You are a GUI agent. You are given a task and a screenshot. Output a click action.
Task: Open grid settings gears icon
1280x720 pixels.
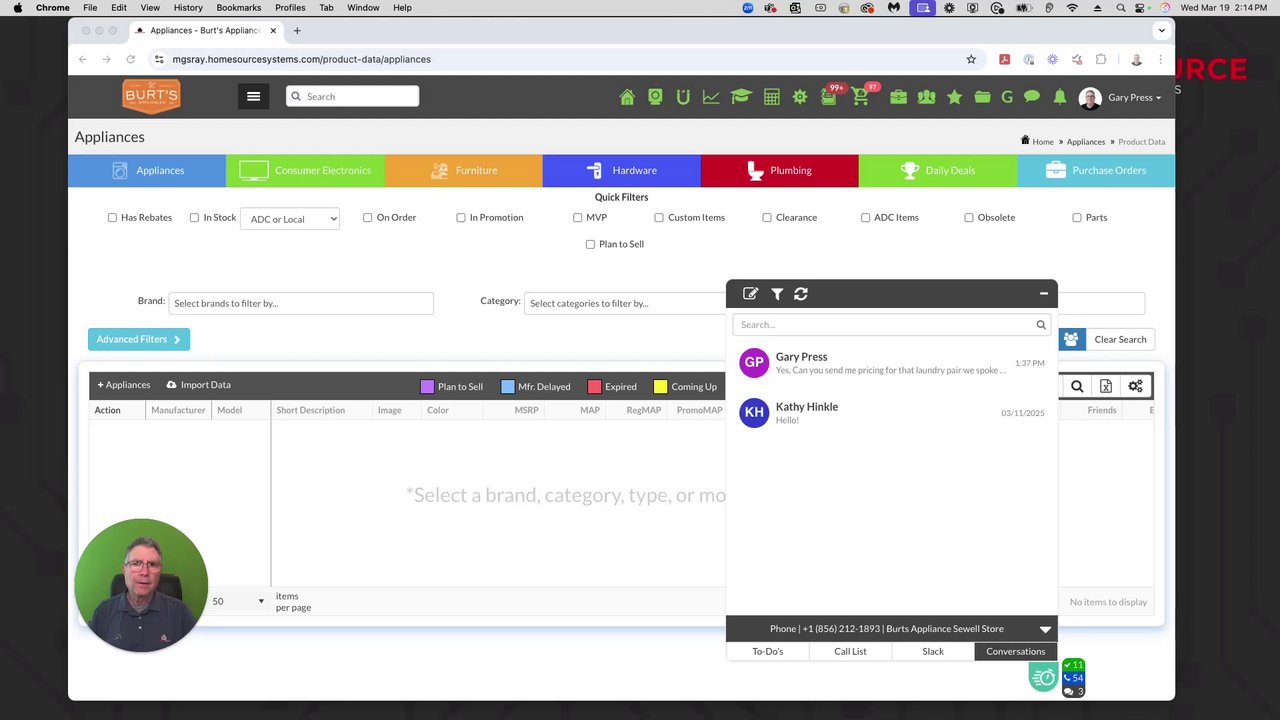pyautogui.click(x=1136, y=386)
